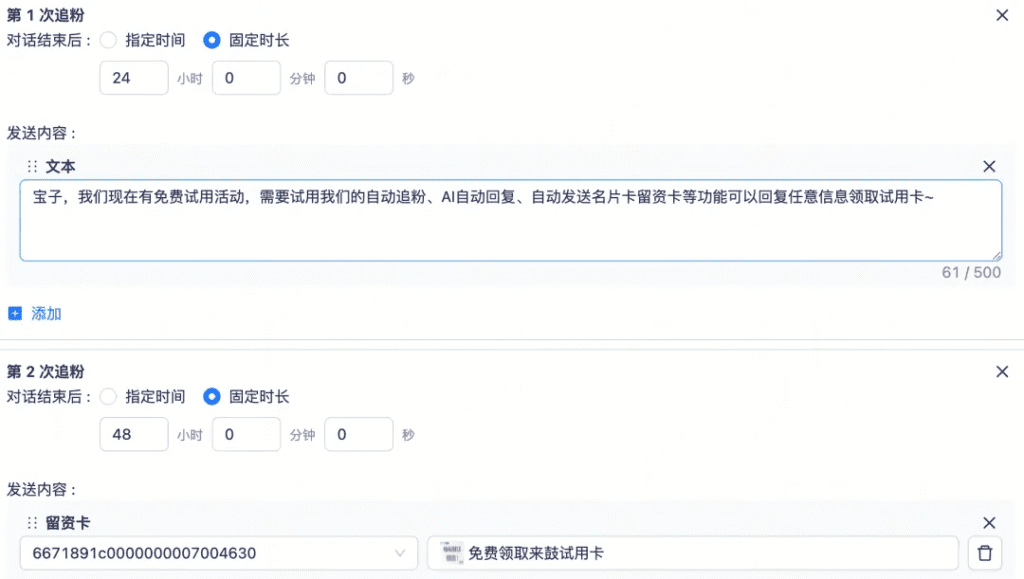Select 固定时长 radio in second follow-up
Viewport: 1024px width, 579px height.
(x=211, y=396)
